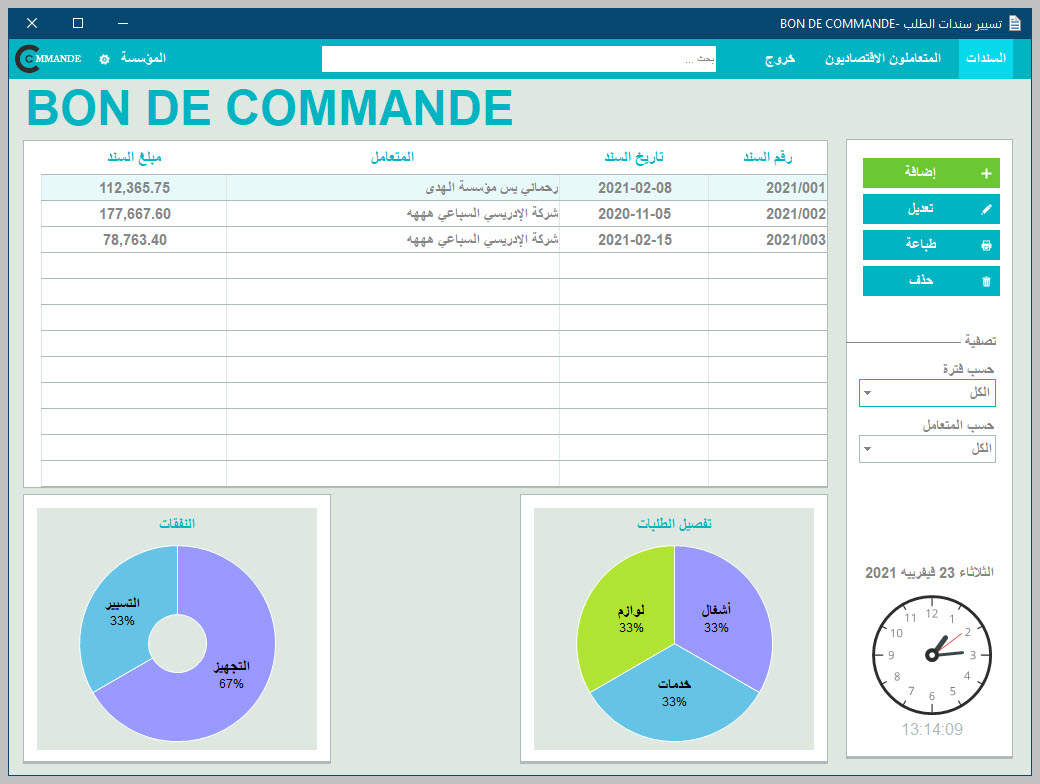This screenshot has height=784, width=1040.
Task: Select the row with amount 177,667.60
Action: tap(135, 214)
